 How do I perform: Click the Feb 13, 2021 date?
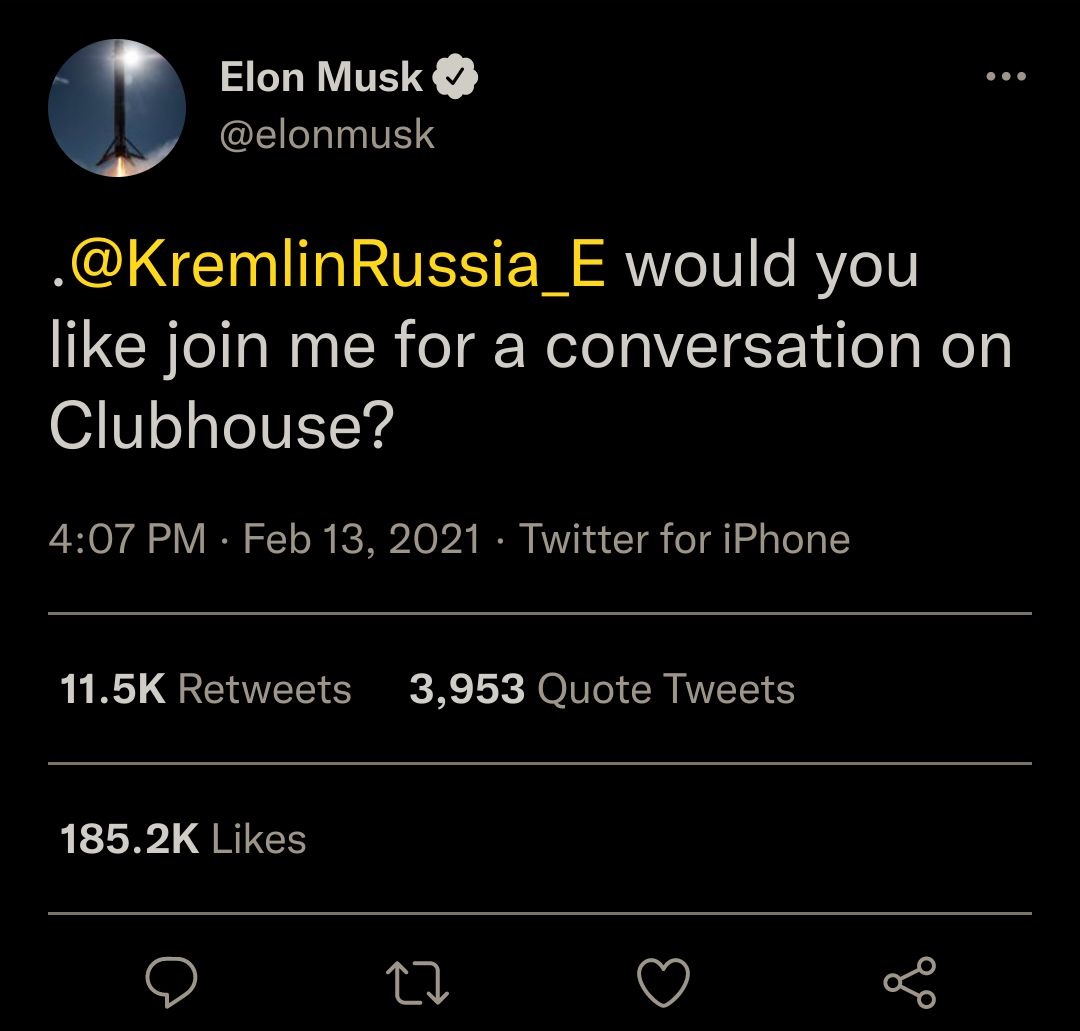click(x=362, y=540)
